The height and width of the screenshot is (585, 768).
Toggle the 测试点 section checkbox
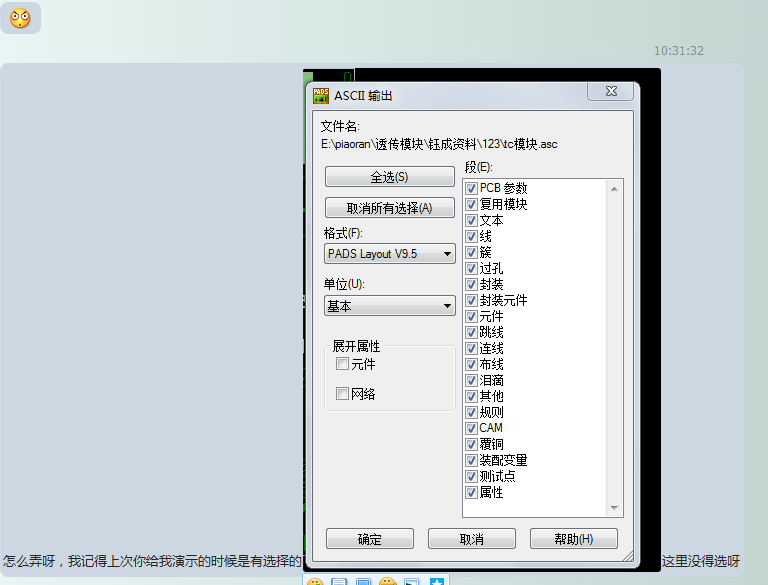coord(471,476)
